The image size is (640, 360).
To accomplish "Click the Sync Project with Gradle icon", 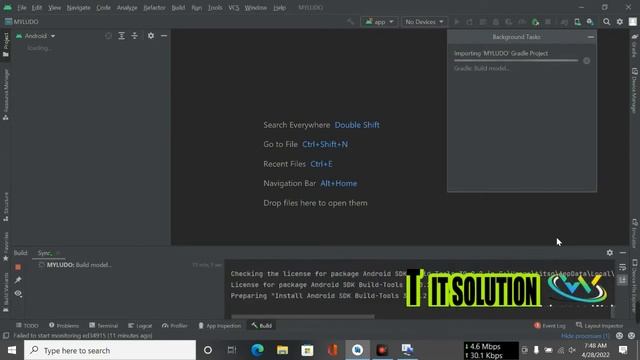I will 564,22.
